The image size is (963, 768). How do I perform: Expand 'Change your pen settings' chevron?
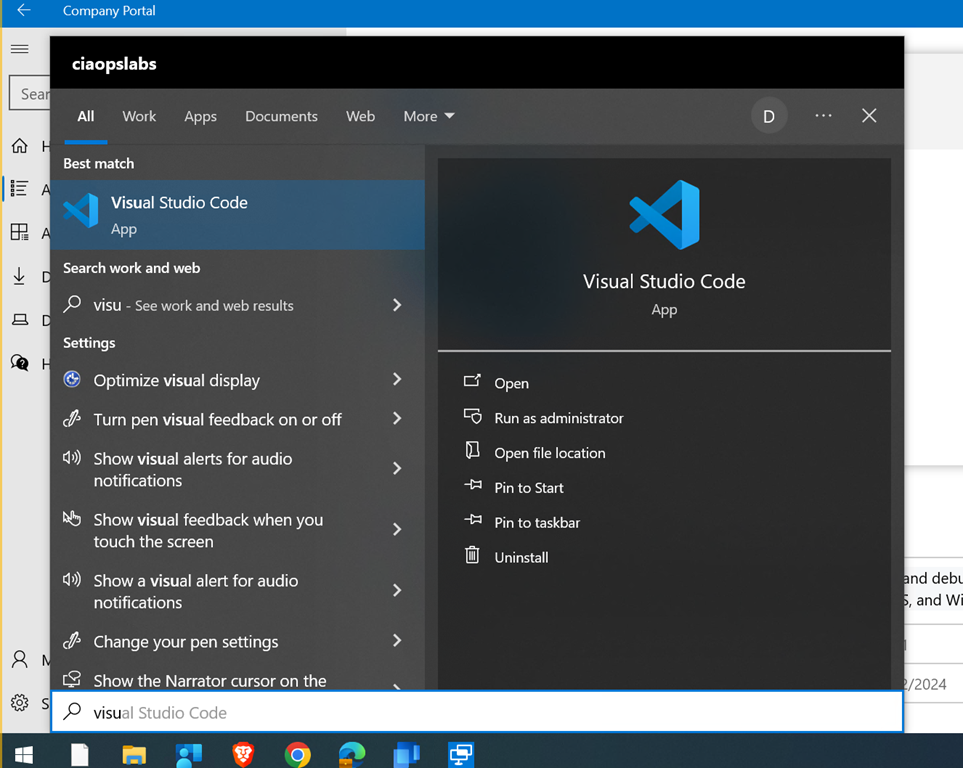point(397,641)
